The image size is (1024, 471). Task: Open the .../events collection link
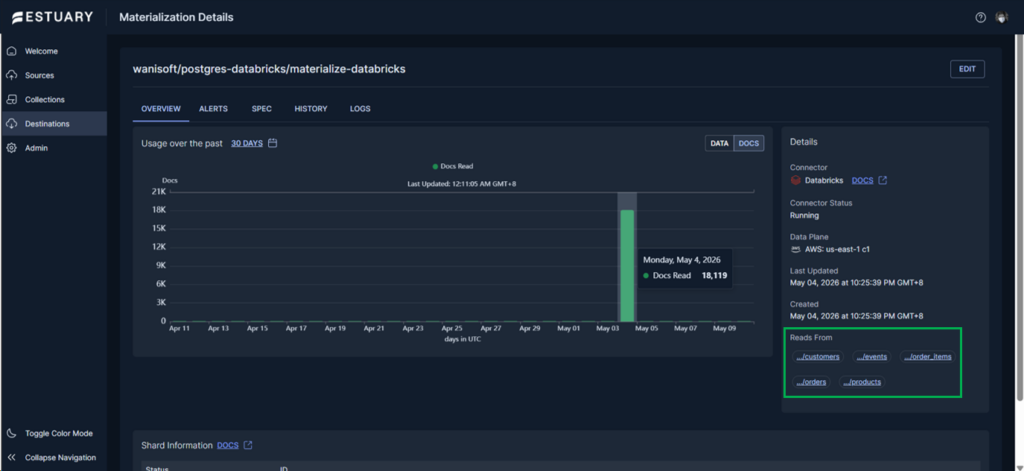point(872,357)
